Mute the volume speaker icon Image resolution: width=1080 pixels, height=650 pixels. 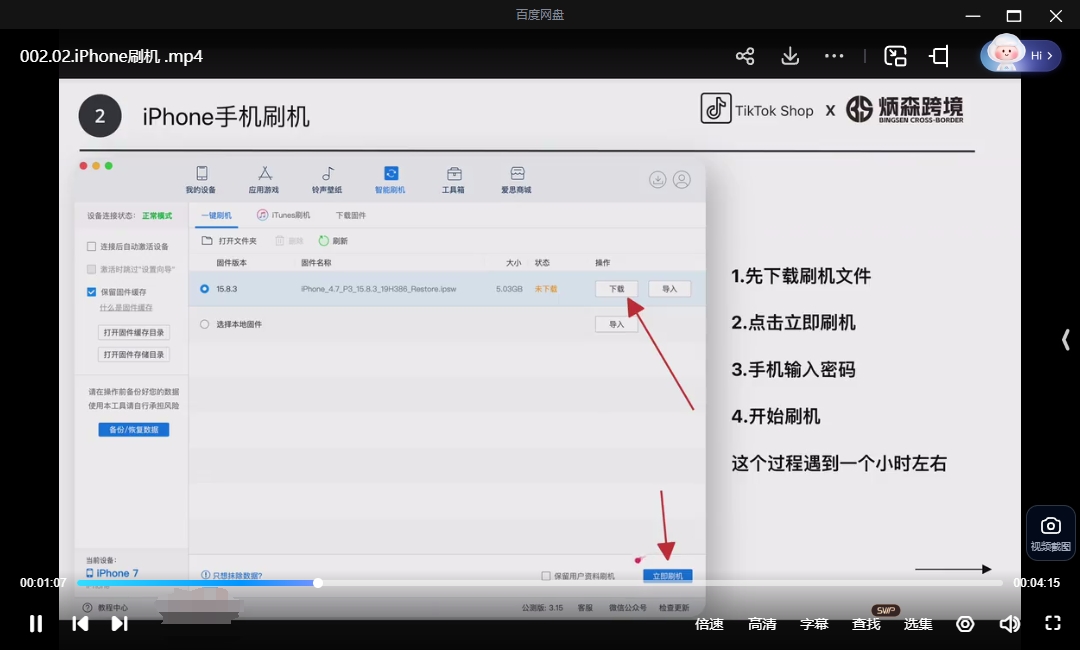pos(1009,624)
